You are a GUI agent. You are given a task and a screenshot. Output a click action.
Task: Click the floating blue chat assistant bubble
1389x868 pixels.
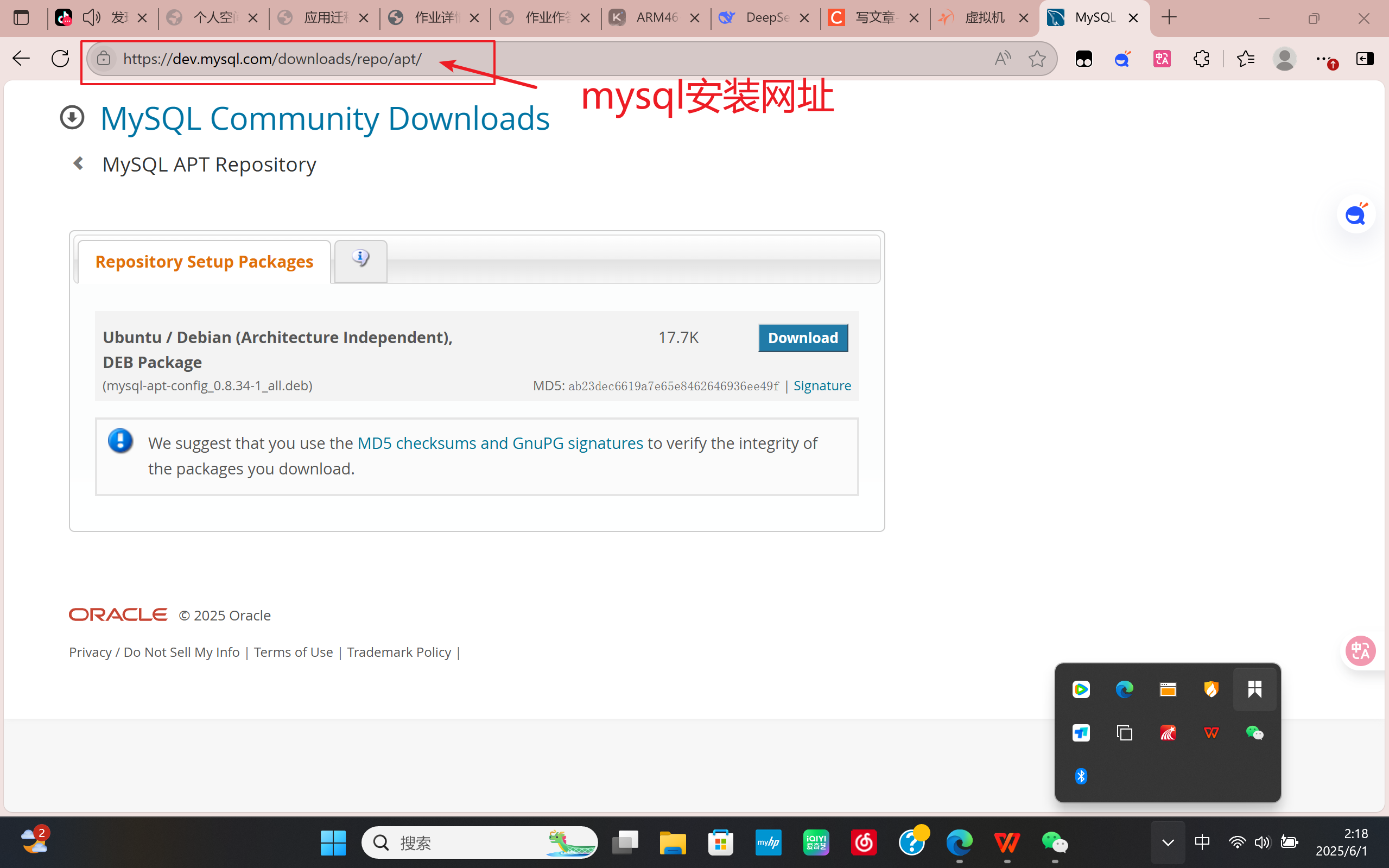[1356, 215]
